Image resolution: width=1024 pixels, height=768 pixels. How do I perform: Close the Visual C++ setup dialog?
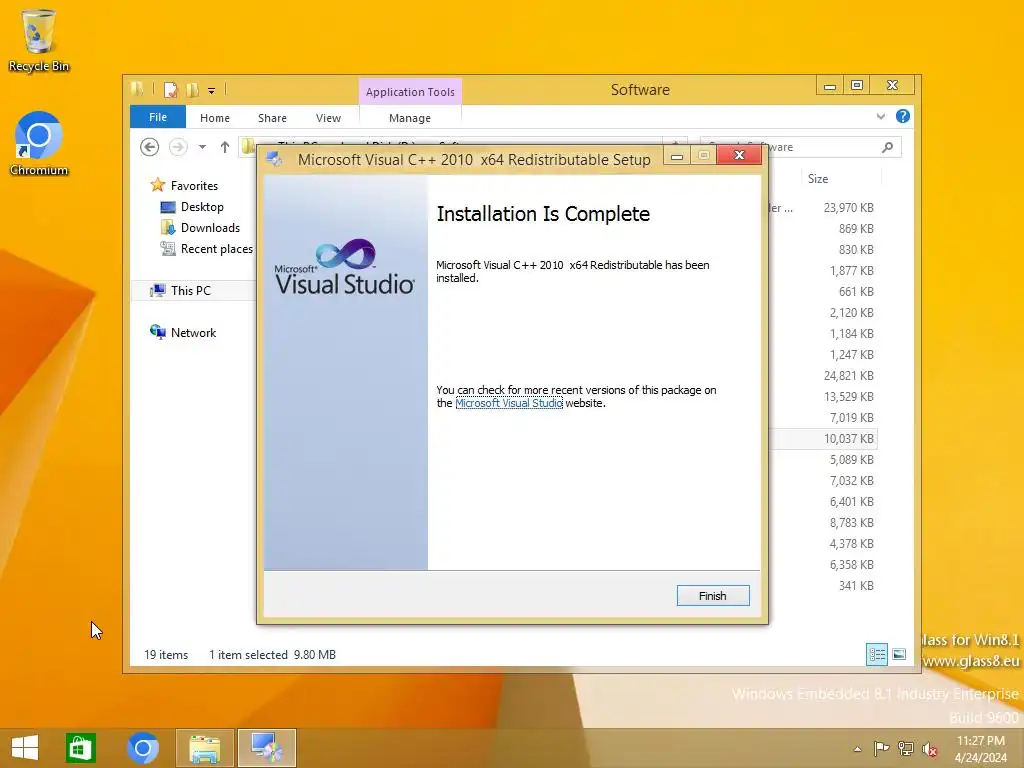pos(739,155)
